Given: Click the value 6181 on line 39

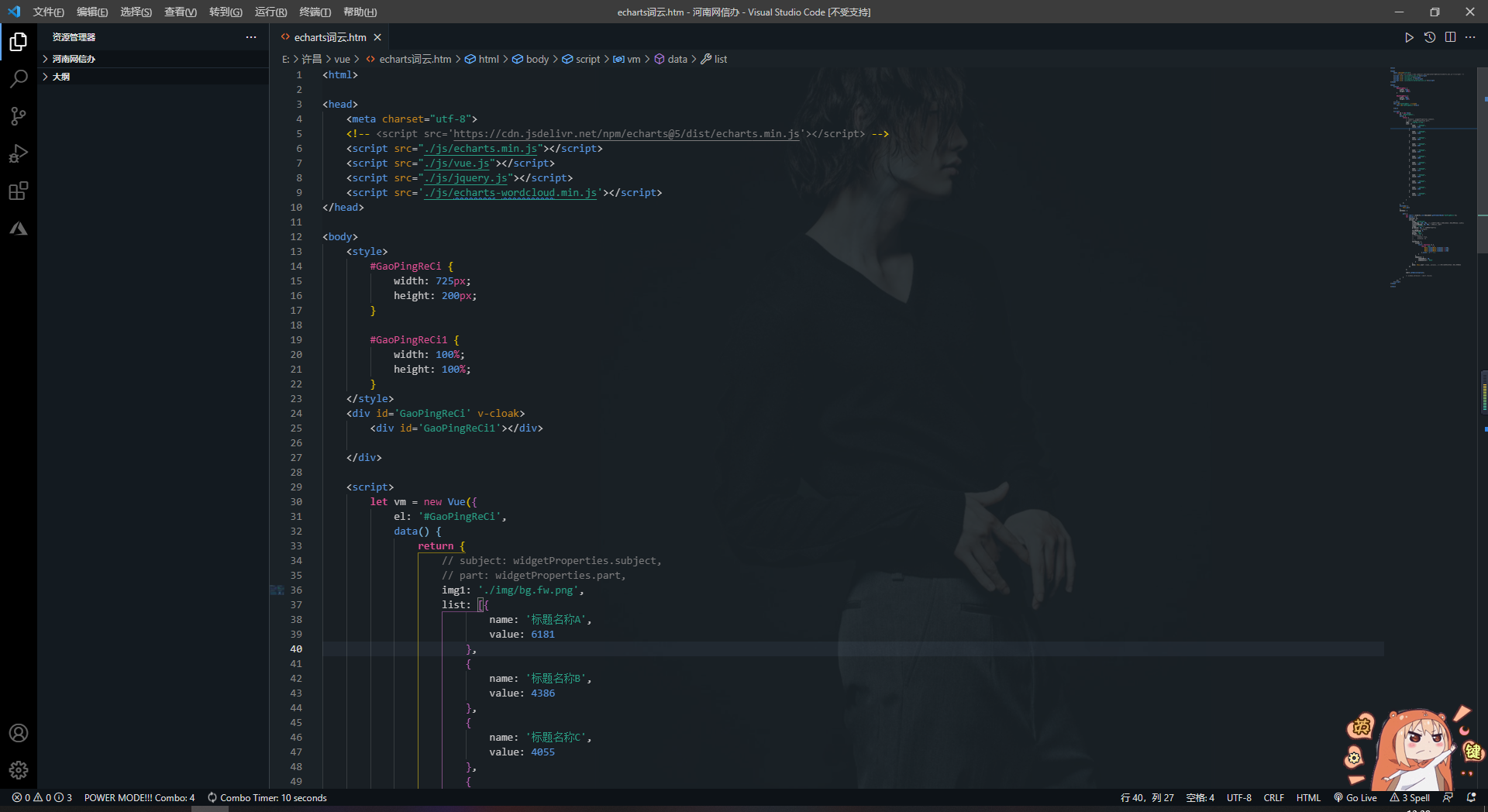Looking at the screenshot, I should (x=542, y=634).
